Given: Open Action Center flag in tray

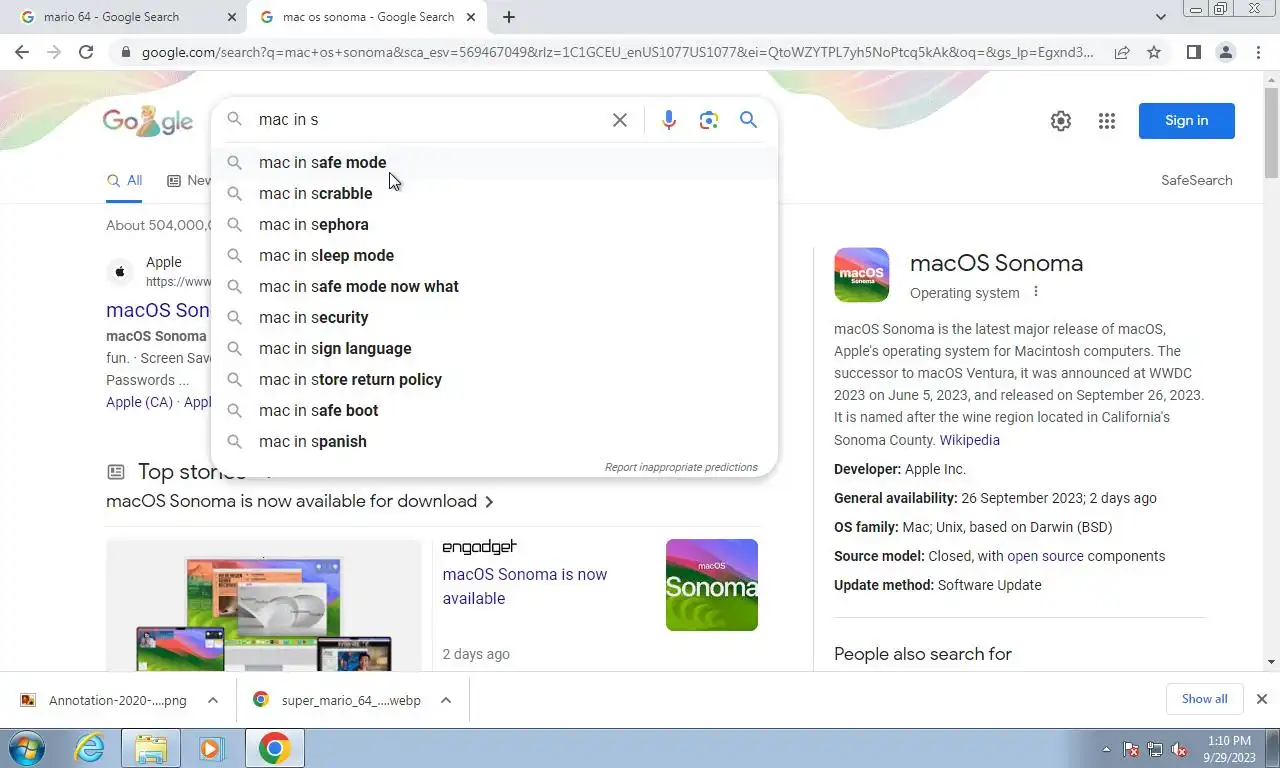Looking at the screenshot, I should coord(1131,749).
